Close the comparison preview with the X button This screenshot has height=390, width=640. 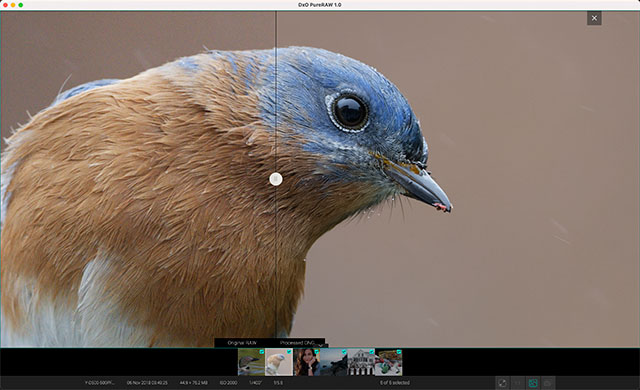point(594,18)
